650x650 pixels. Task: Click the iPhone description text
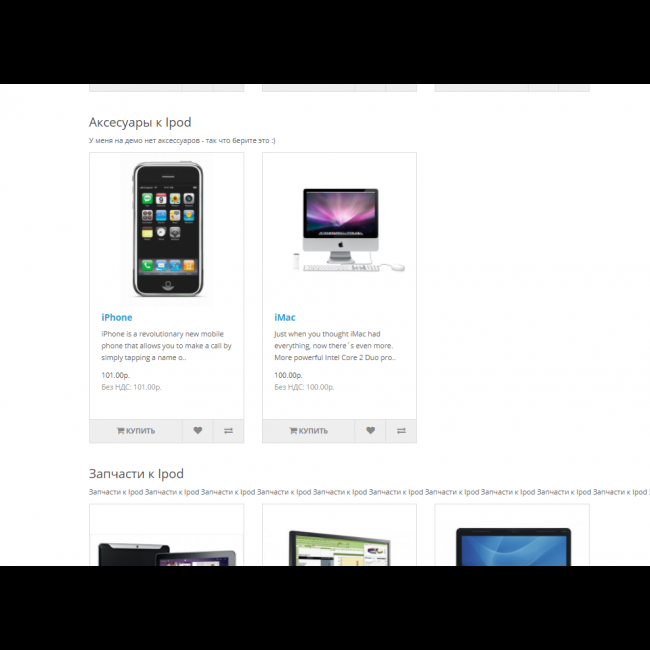[166, 346]
